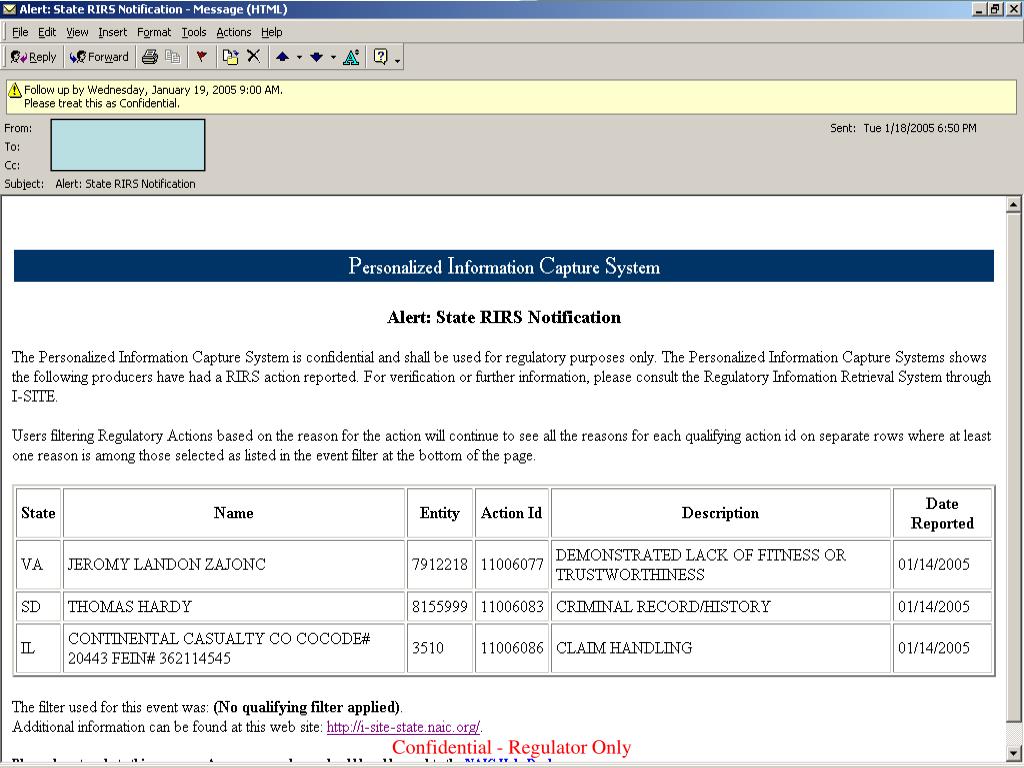Click the Help question mark icon

point(380,57)
